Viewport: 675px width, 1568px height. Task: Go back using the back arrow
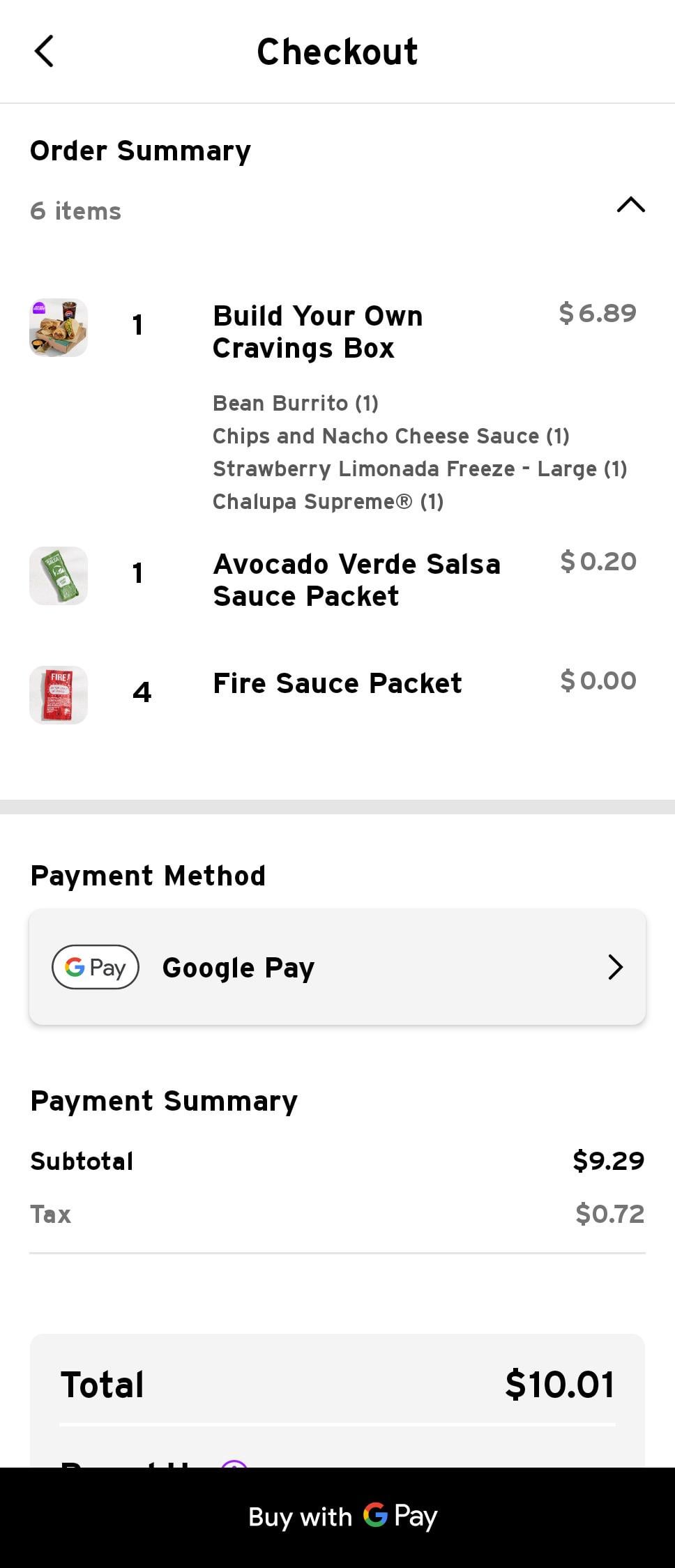(x=44, y=52)
